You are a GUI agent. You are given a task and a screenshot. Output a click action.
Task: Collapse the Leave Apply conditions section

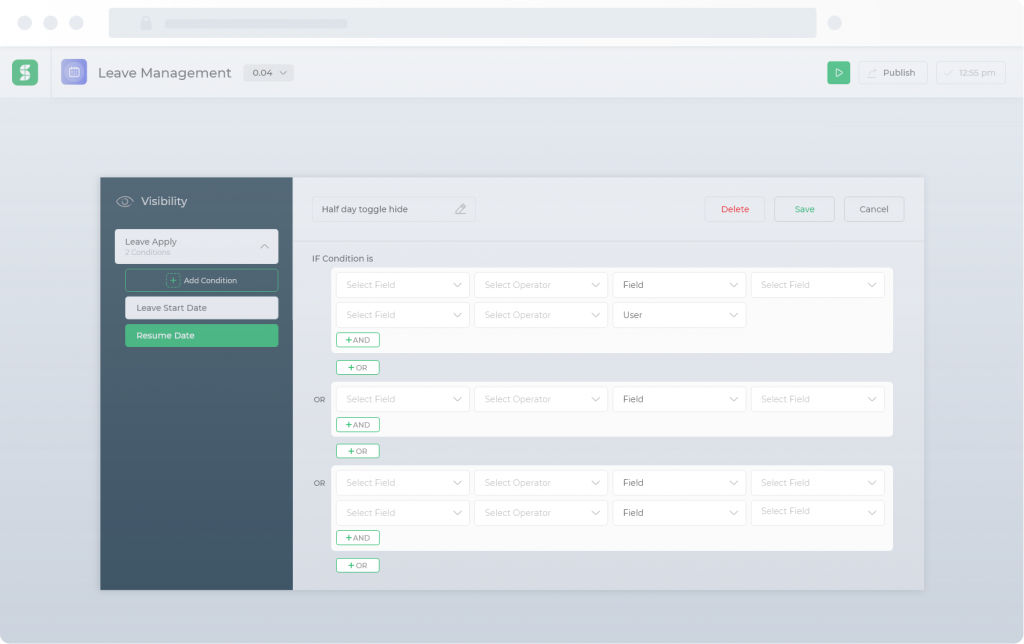click(x=264, y=246)
